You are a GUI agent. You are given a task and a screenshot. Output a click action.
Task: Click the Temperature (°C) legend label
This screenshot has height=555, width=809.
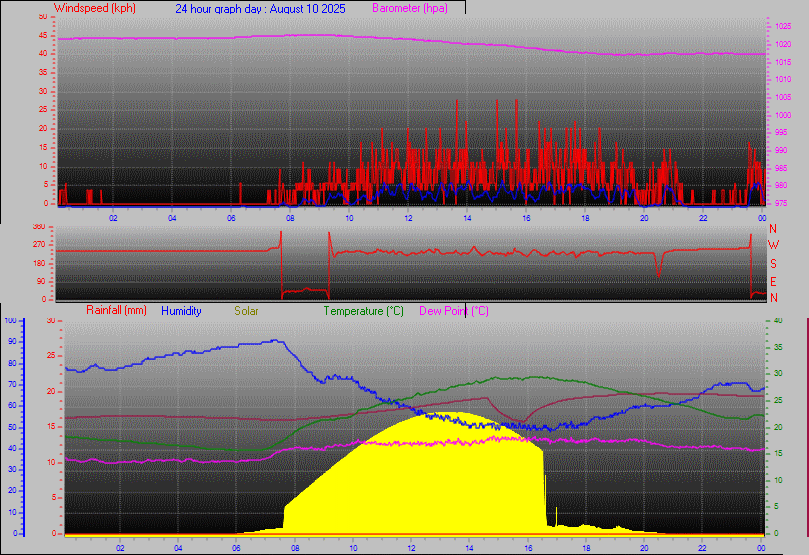tap(363, 311)
